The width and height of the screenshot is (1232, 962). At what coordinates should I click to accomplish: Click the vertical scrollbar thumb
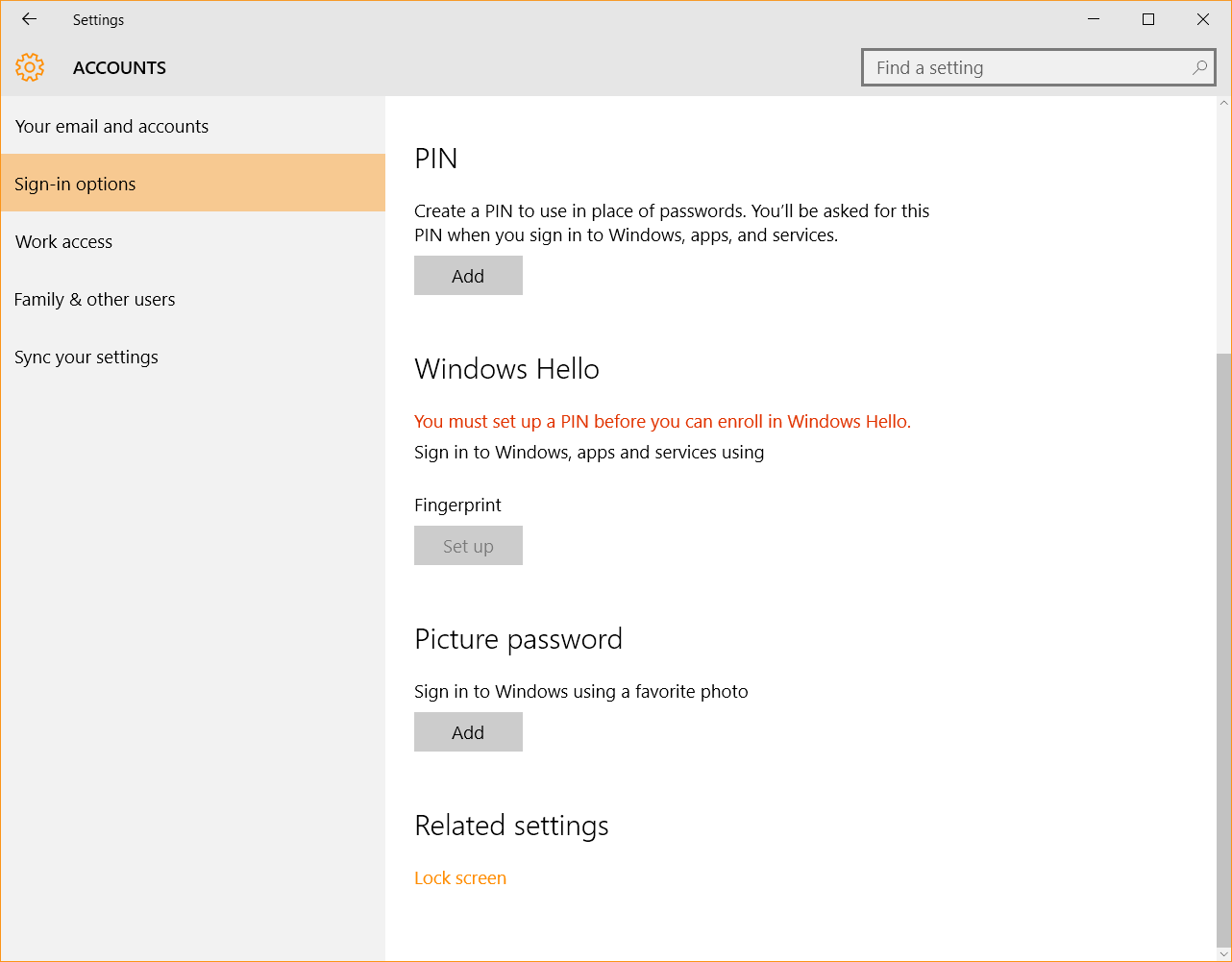coord(1223,651)
